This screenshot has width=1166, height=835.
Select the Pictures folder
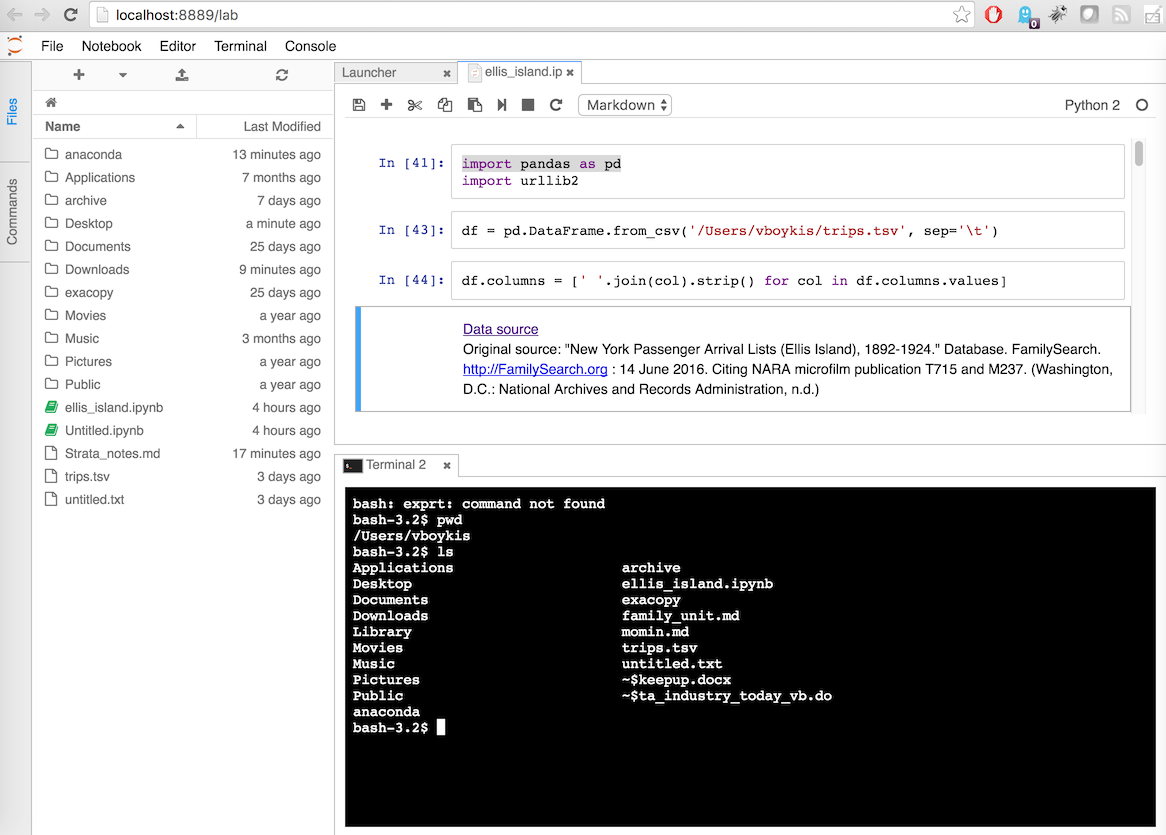click(x=183, y=361)
